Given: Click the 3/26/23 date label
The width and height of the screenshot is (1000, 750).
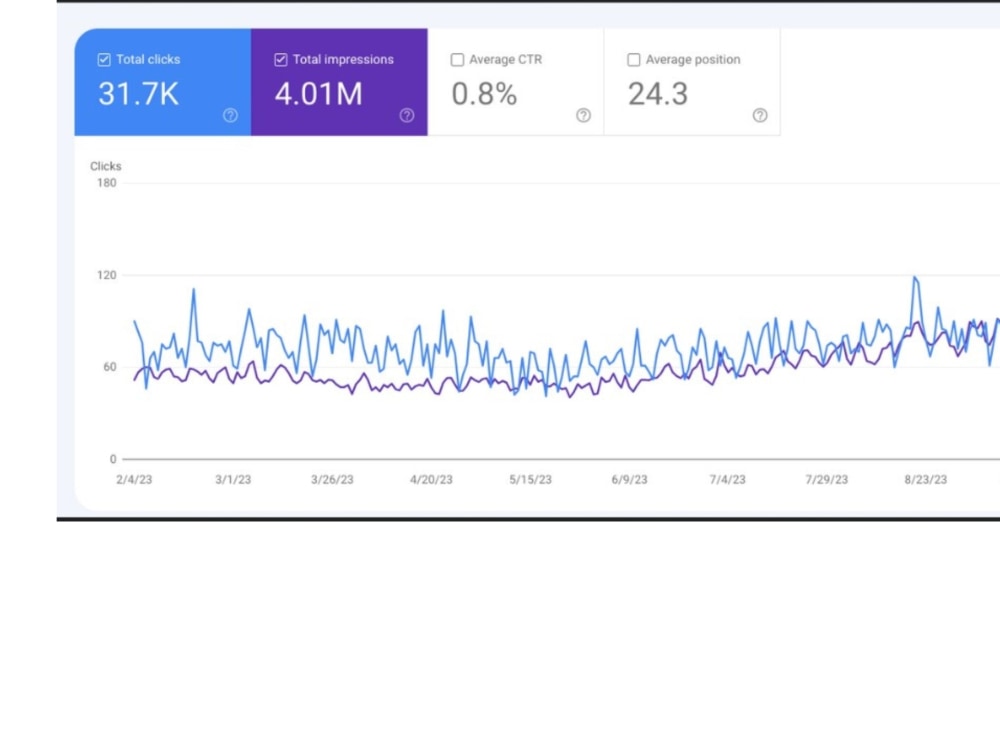Looking at the screenshot, I should 332,480.
